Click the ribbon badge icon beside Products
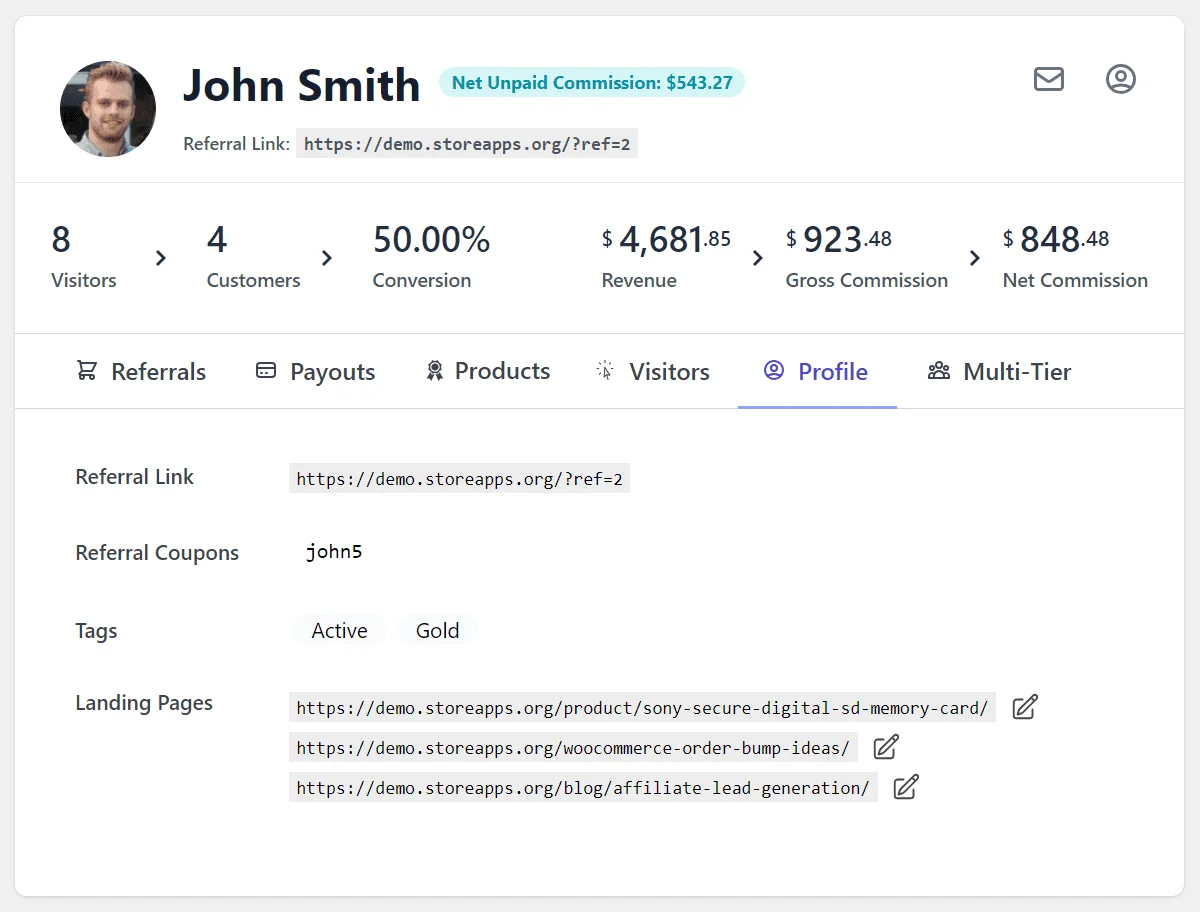This screenshot has width=1200, height=912. tap(434, 371)
